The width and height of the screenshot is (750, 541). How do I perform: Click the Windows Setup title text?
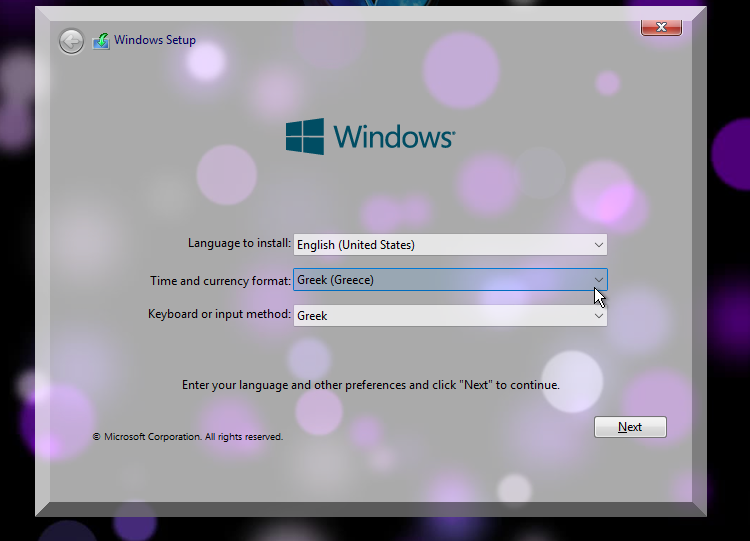155,40
